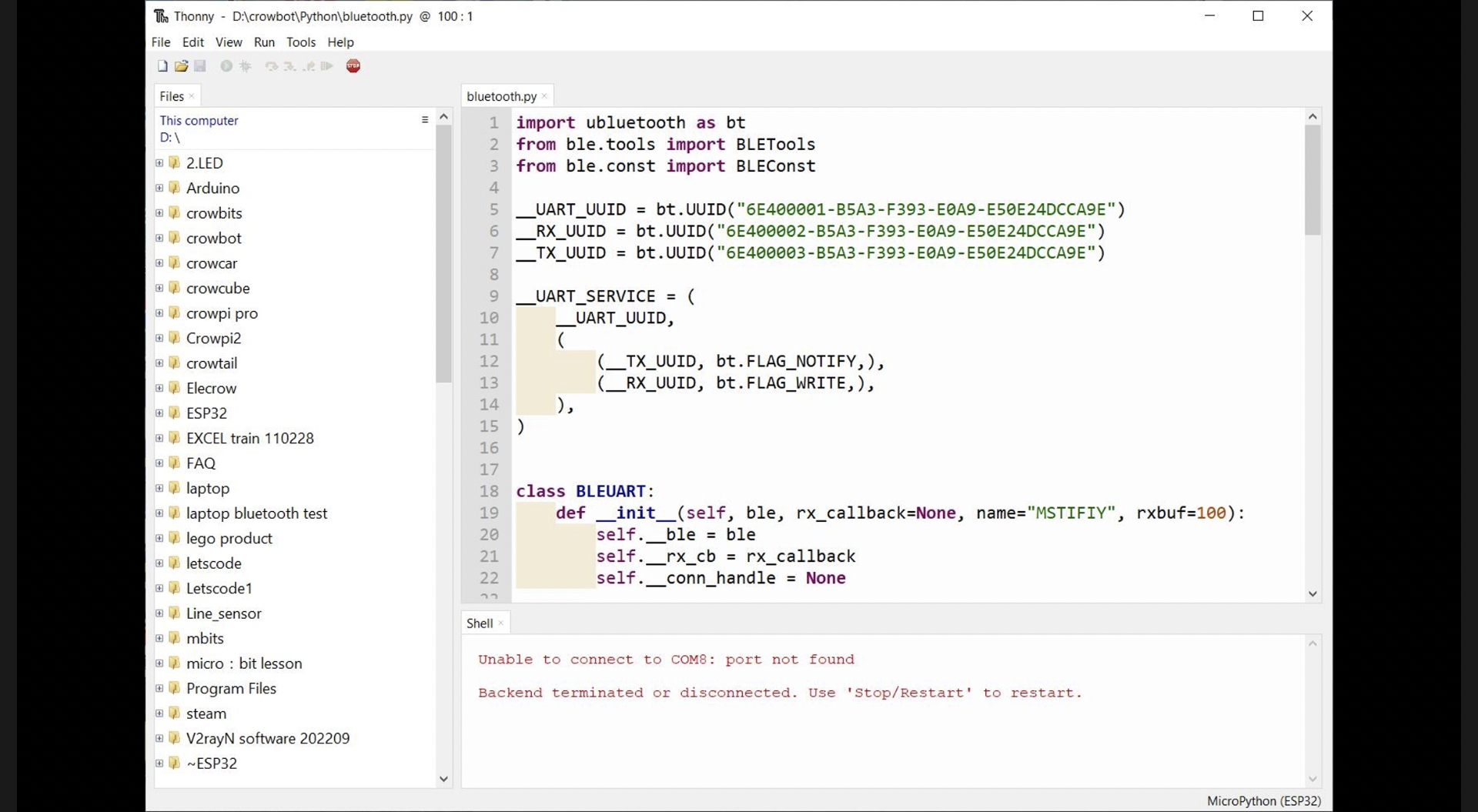Expand the crowbot folder

[159, 238]
